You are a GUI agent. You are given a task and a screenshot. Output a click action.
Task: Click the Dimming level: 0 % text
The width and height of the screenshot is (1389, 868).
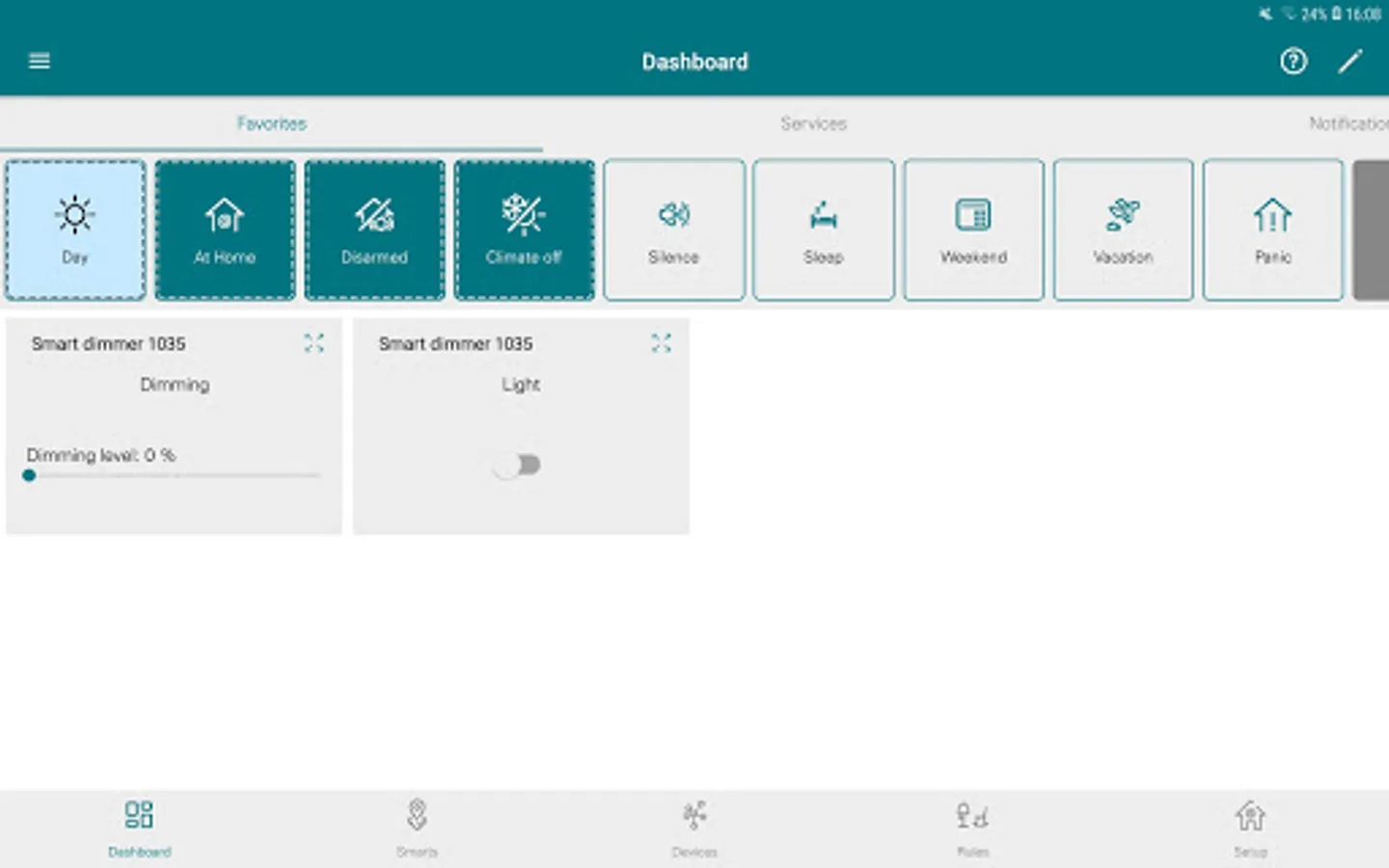(x=101, y=455)
